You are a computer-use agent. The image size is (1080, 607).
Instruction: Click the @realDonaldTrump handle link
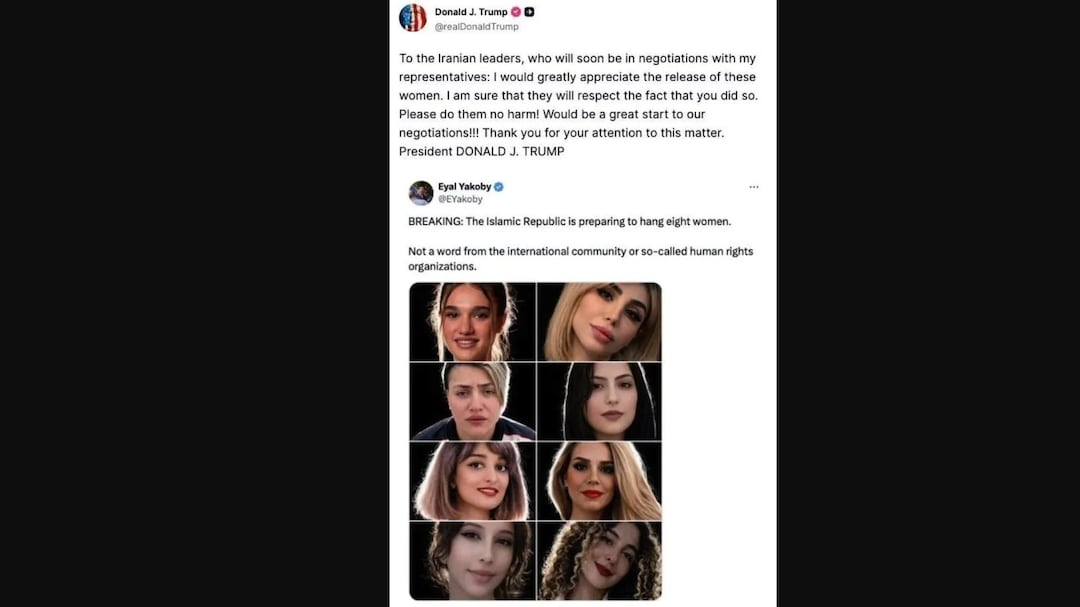pos(477,26)
